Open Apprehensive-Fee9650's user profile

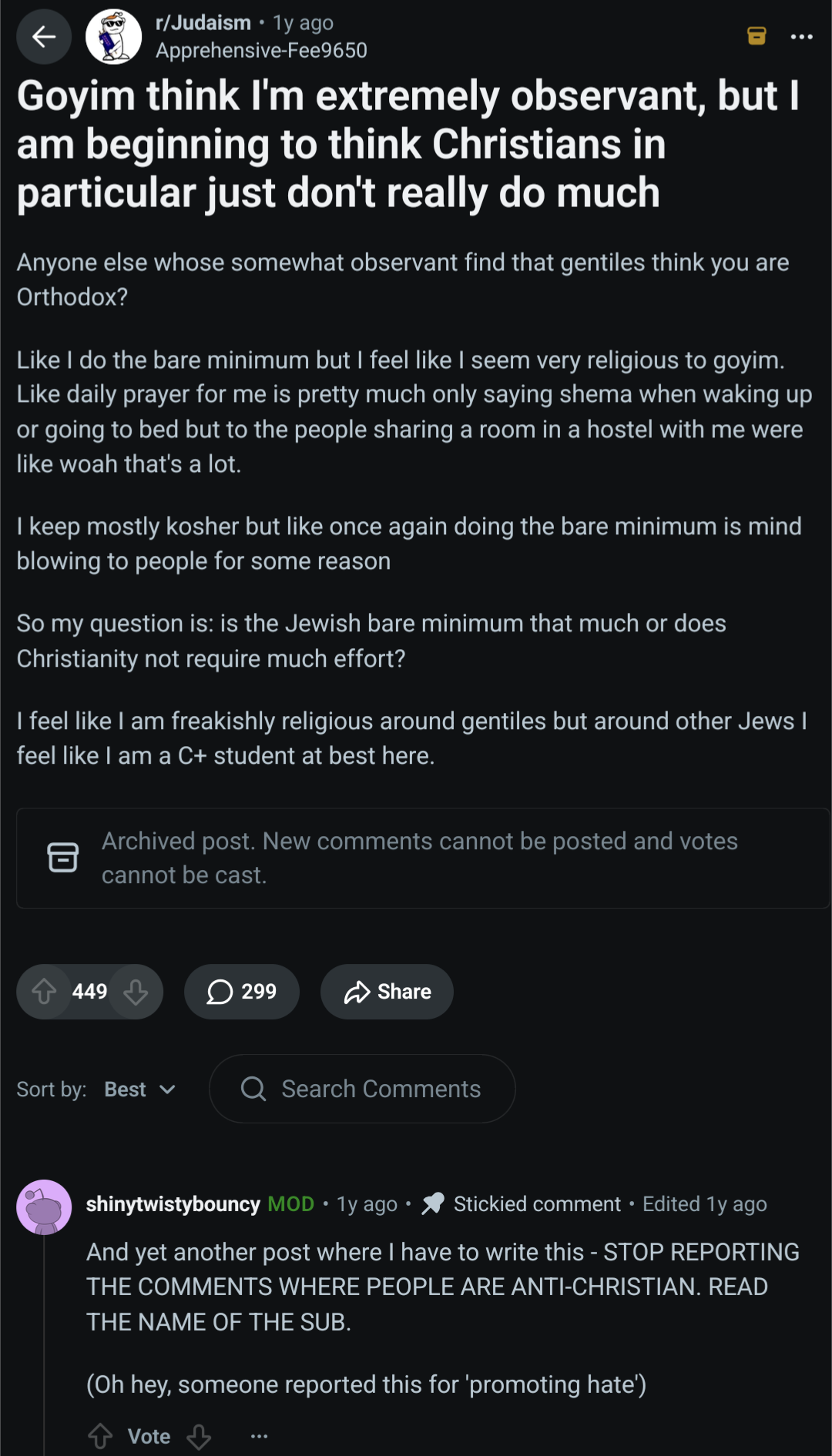(261, 51)
